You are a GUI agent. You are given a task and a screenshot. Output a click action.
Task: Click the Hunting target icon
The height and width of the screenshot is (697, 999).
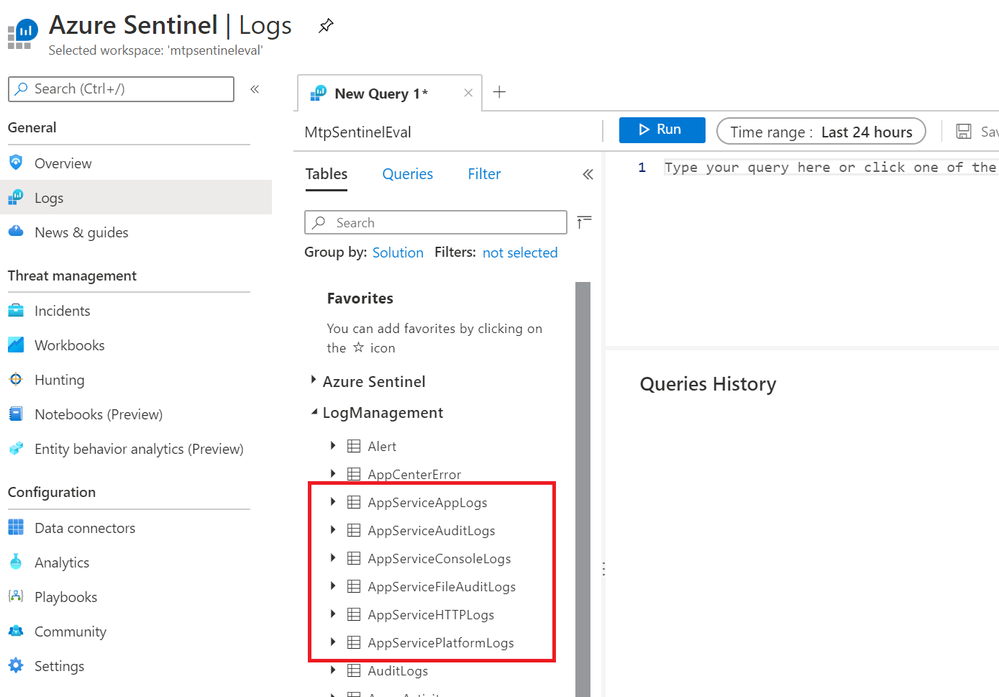pos(16,380)
